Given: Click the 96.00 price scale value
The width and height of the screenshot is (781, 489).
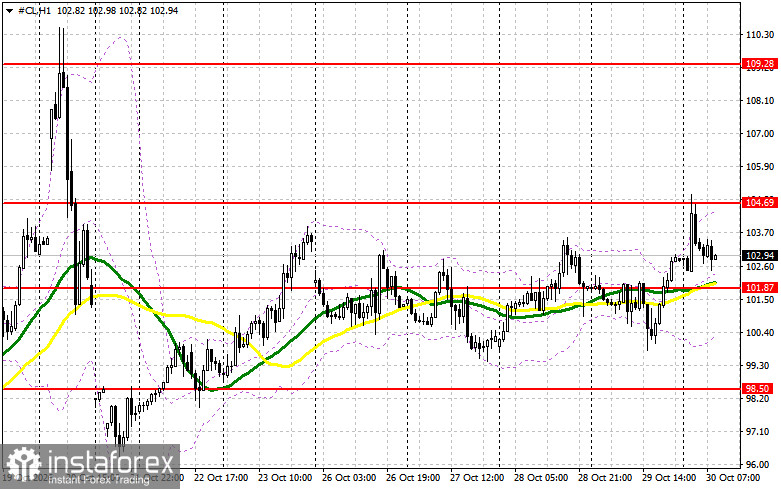Looking at the screenshot, I should point(758,464).
